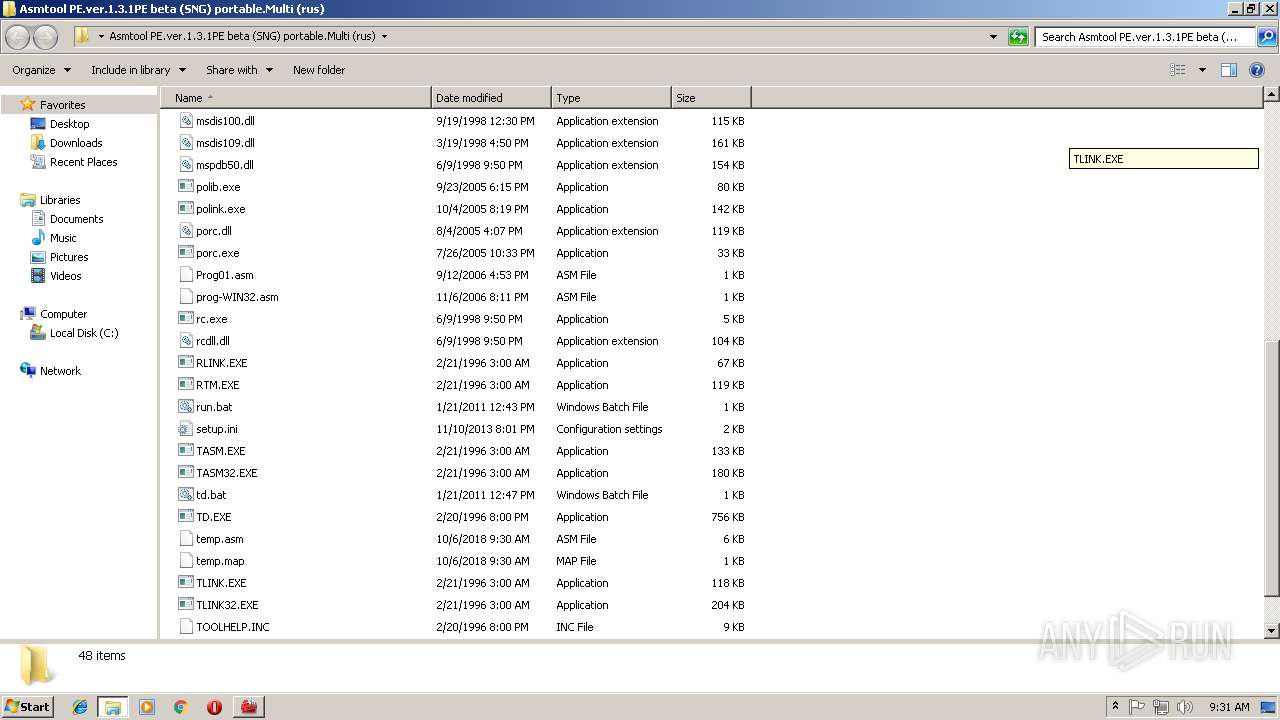The height and width of the screenshot is (720, 1280).
Task: Open the Documents library
Action: (x=76, y=219)
